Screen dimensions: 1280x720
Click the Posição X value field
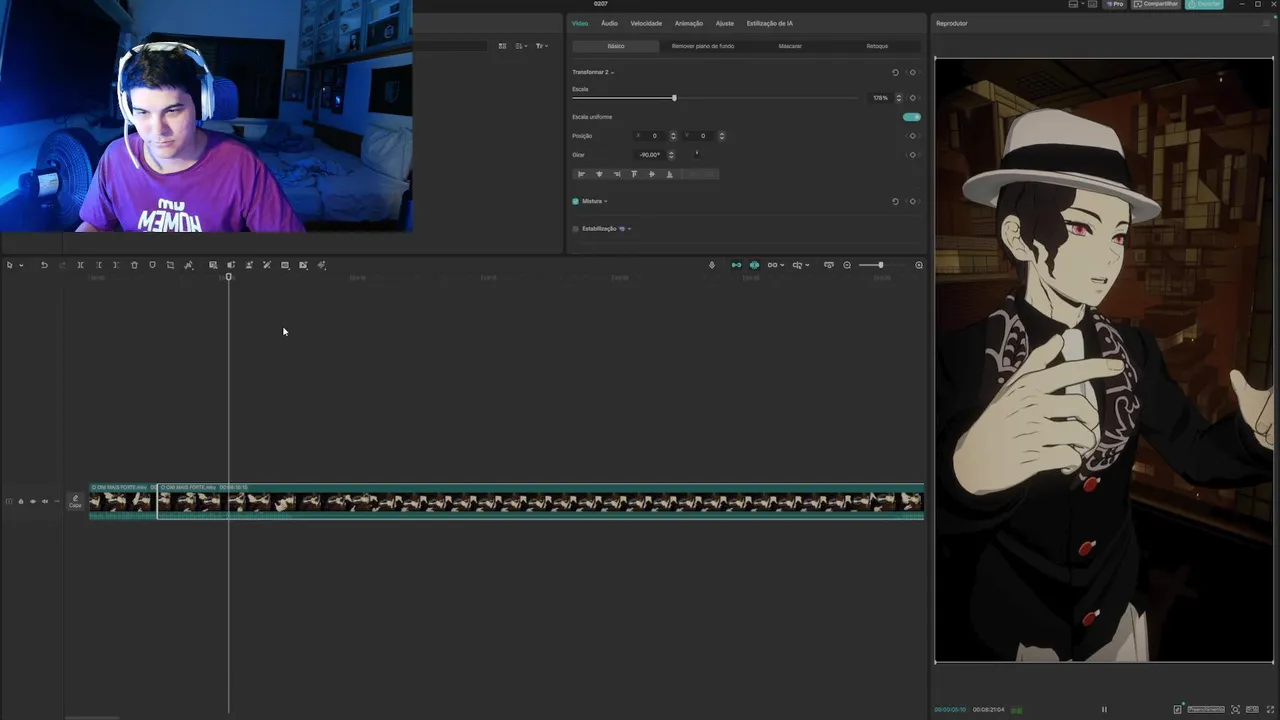click(653, 136)
